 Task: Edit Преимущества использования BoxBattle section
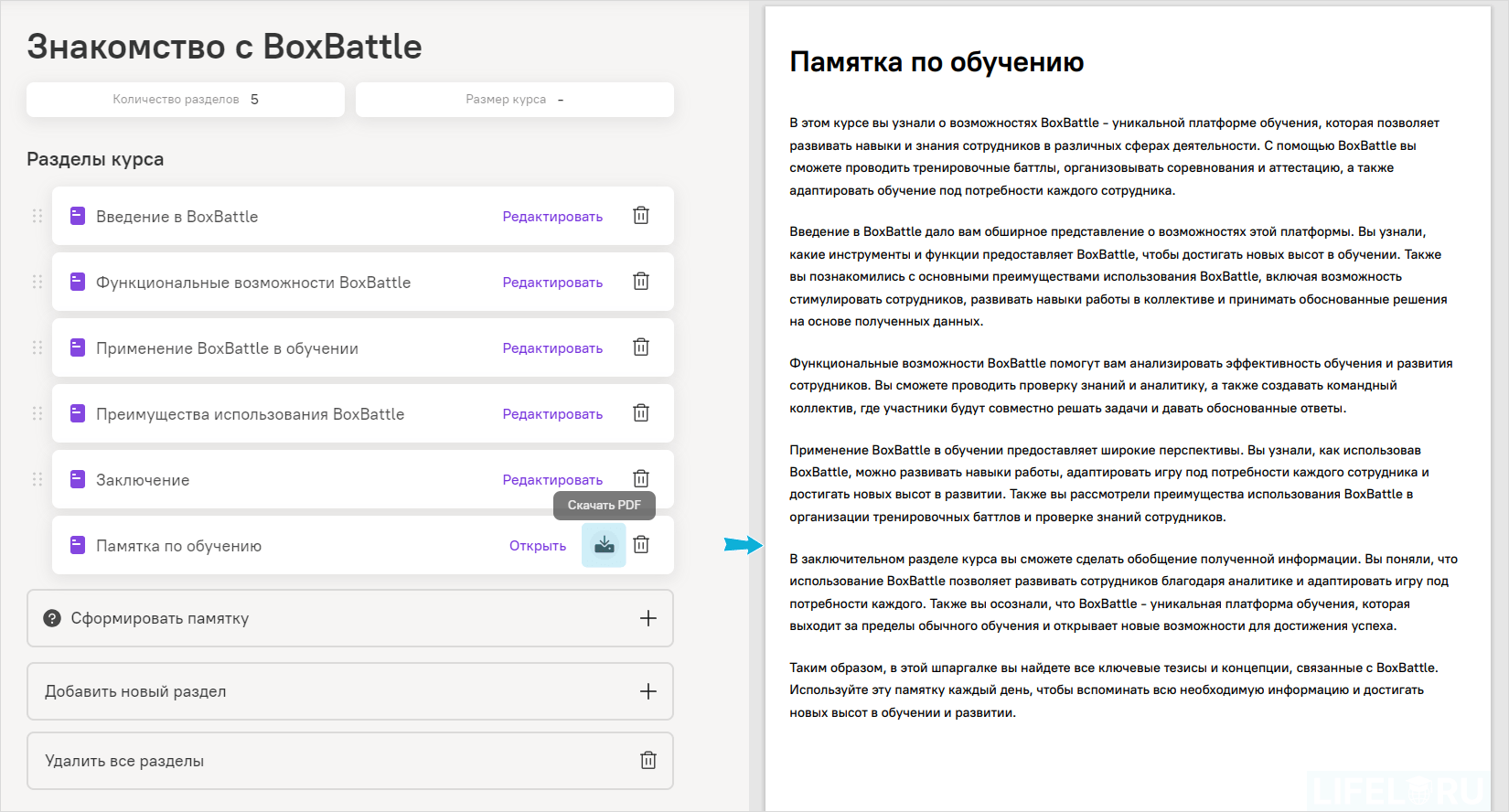(x=552, y=414)
